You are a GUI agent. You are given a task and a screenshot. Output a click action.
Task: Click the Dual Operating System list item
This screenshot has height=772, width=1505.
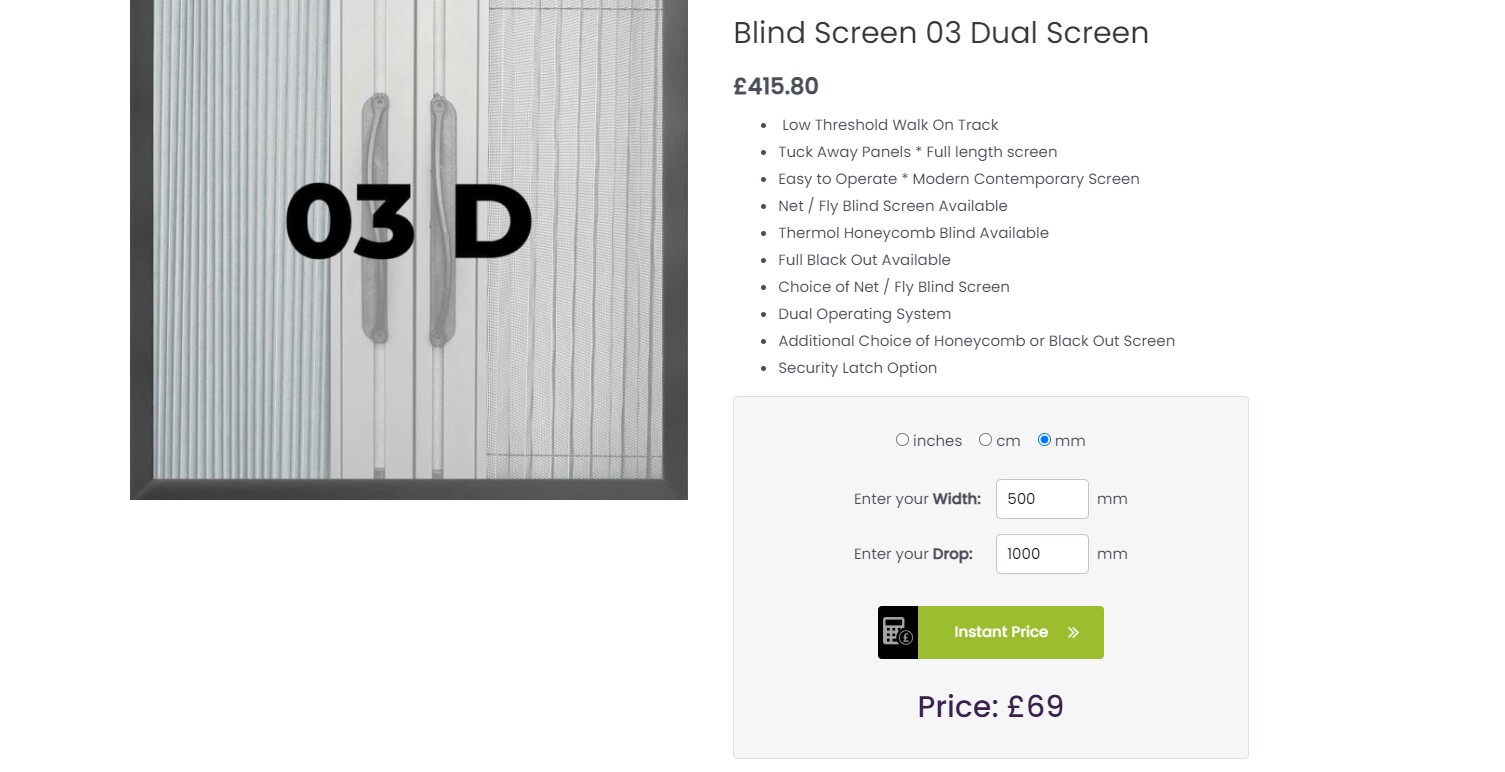864,313
